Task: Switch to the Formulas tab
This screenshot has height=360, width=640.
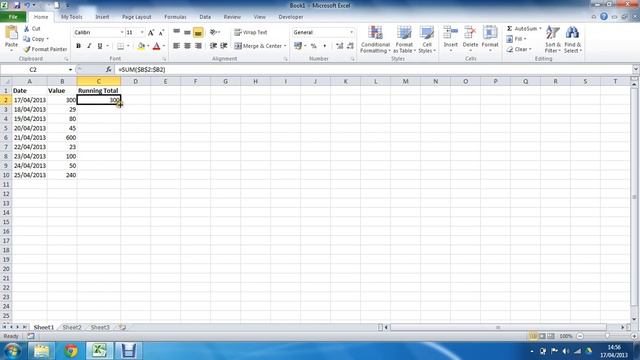Action: [175, 17]
